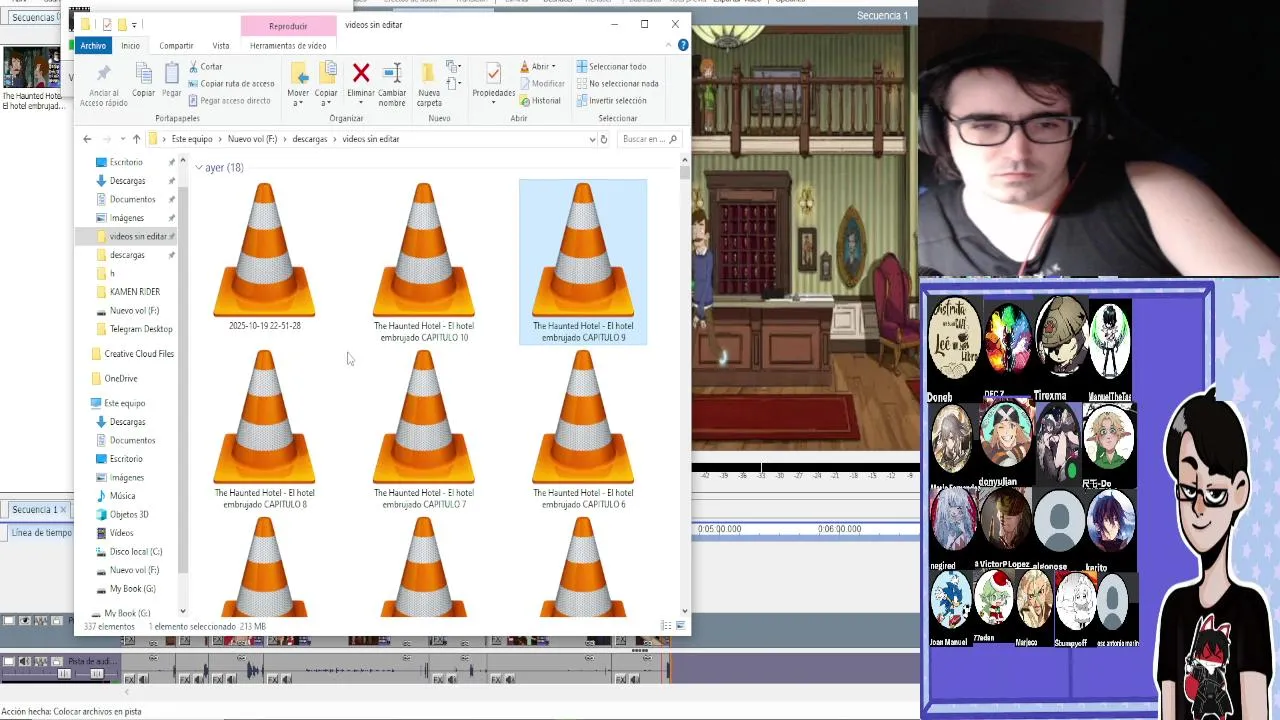Click the Modificar command in ribbon

[x=542, y=84]
